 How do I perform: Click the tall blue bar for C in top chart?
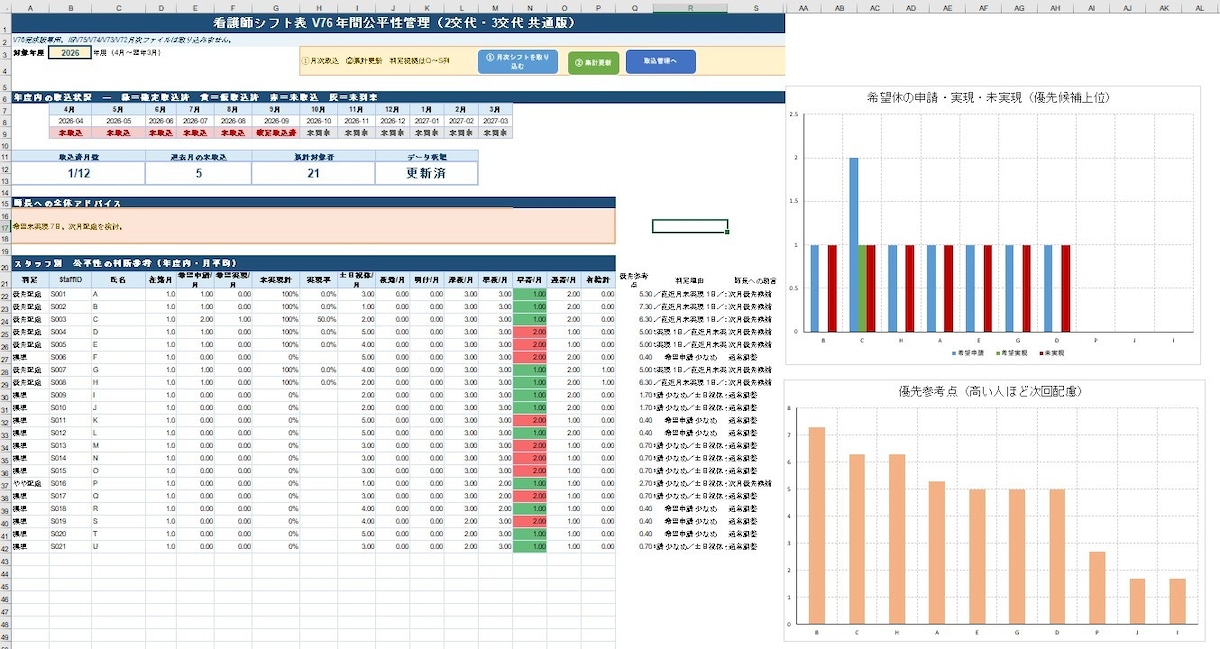pyautogui.click(x=854, y=244)
